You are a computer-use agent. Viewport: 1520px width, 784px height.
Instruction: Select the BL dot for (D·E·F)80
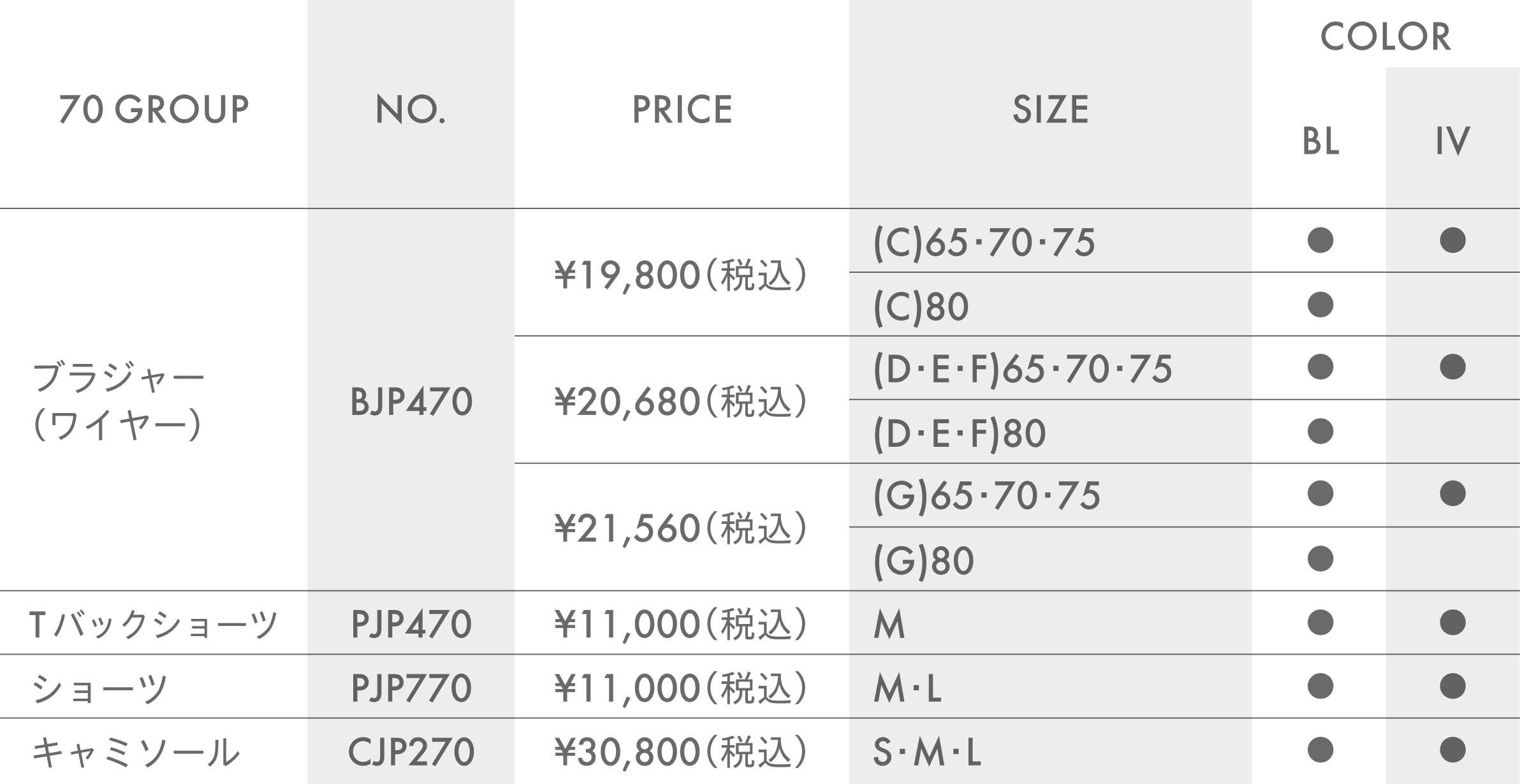tap(1320, 431)
